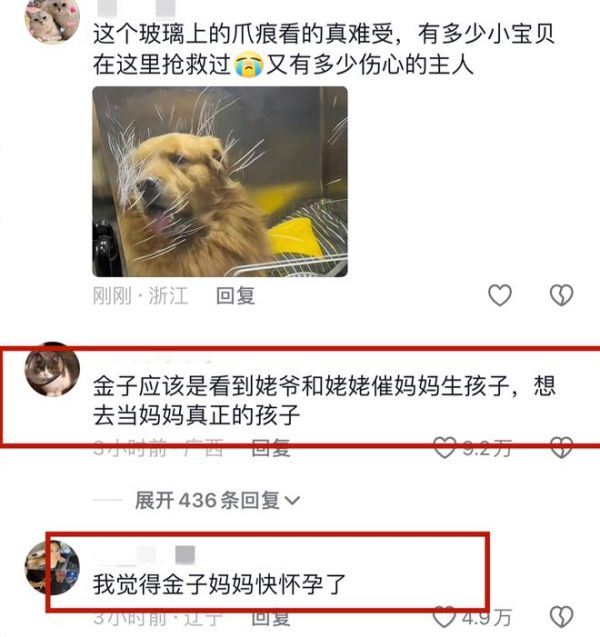
Task: Dislike the first comment with broken heart
Action: pyautogui.click(x=561, y=295)
